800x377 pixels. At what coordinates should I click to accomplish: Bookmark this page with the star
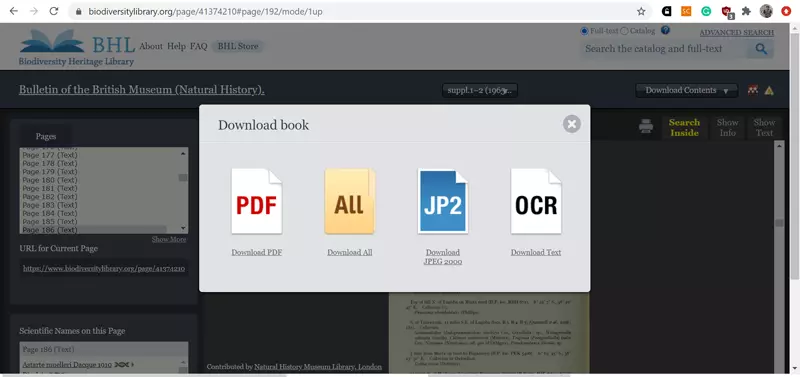click(x=641, y=11)
